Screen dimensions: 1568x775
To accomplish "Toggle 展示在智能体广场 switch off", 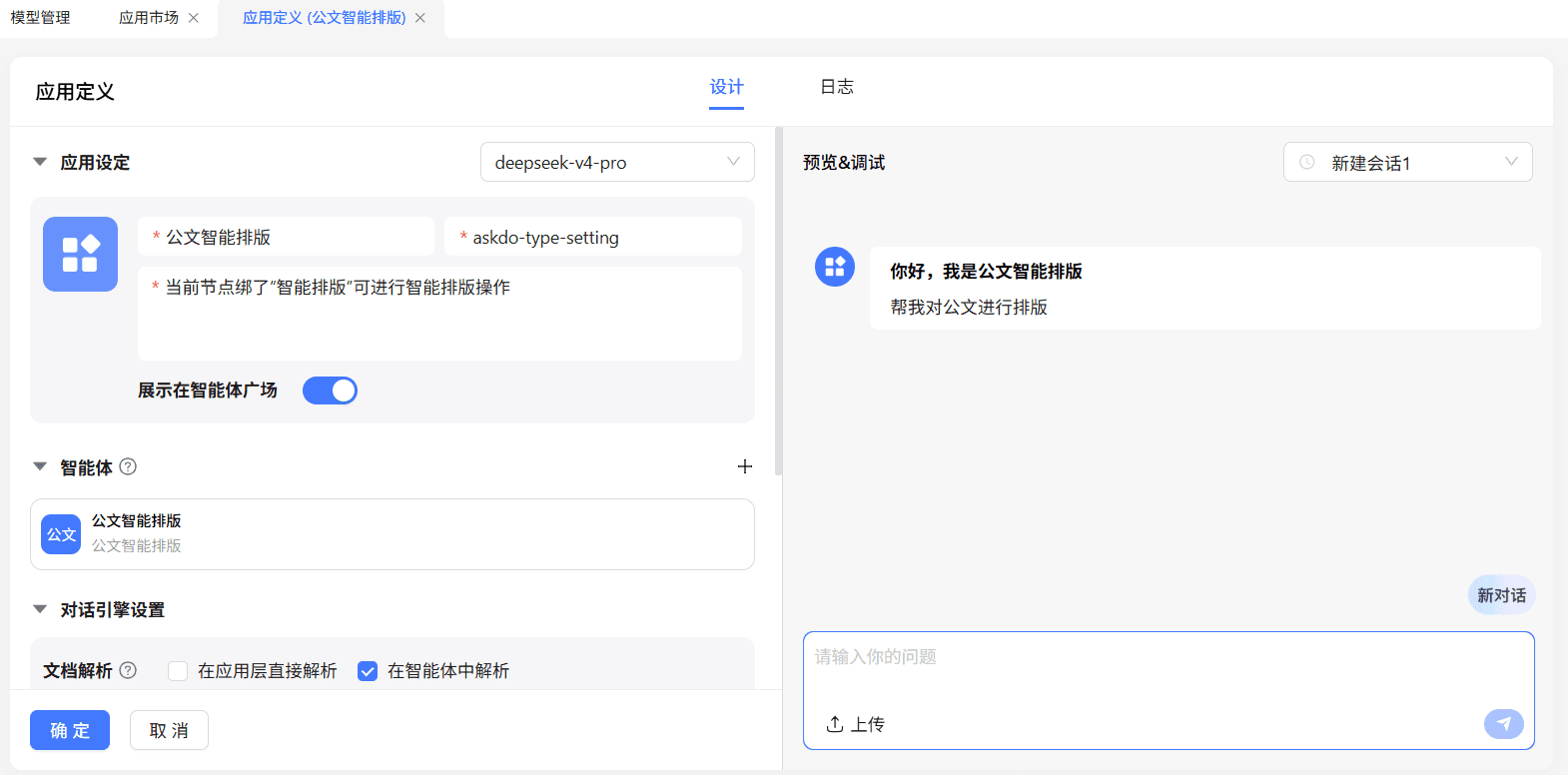I will pos(330,390).
